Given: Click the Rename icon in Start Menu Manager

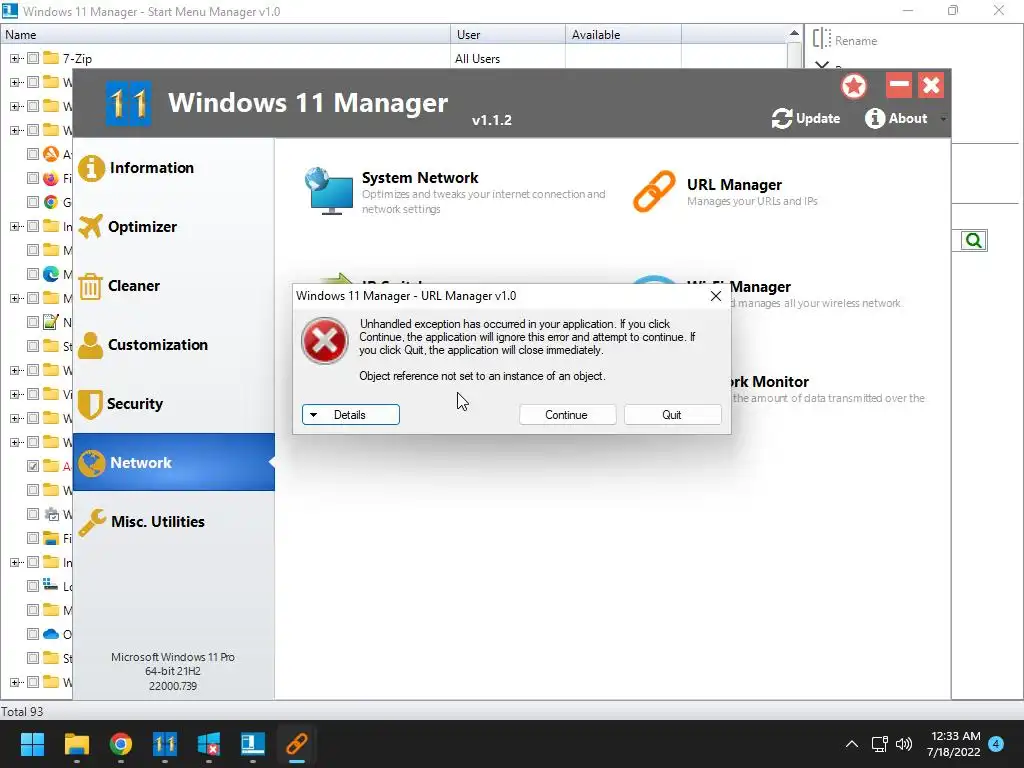Looking at the screenshot, I should coord(822,39).
